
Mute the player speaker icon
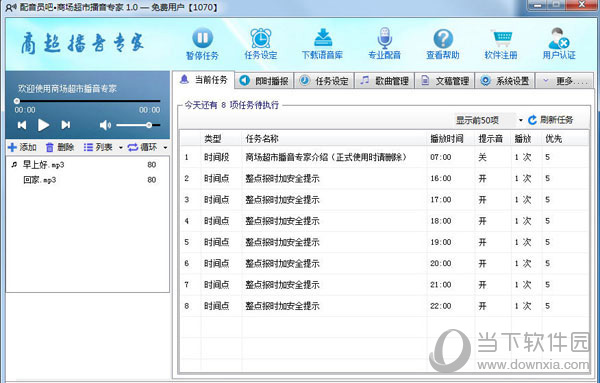coord(105,125)
